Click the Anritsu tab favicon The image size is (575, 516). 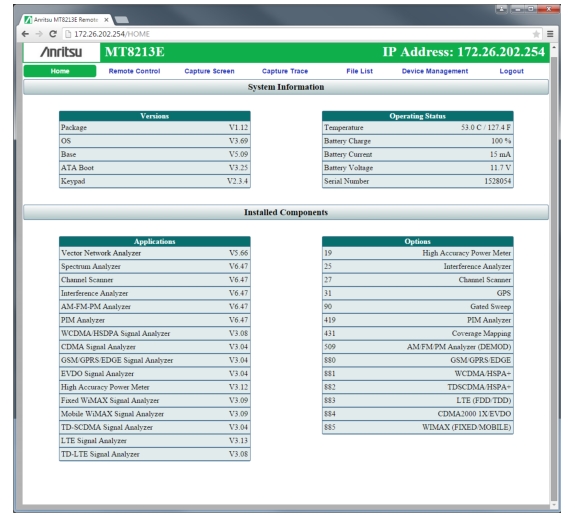pos(28,20)
